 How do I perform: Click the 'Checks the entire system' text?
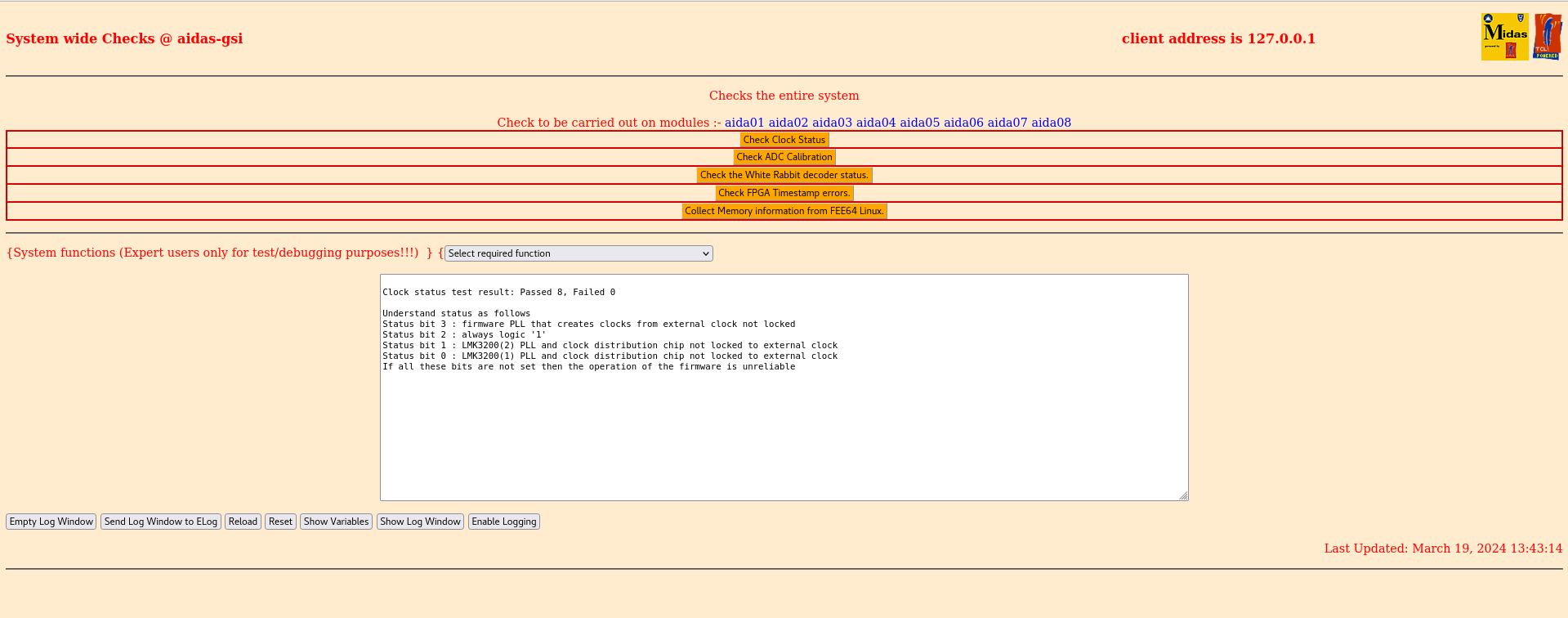[784, 96]
